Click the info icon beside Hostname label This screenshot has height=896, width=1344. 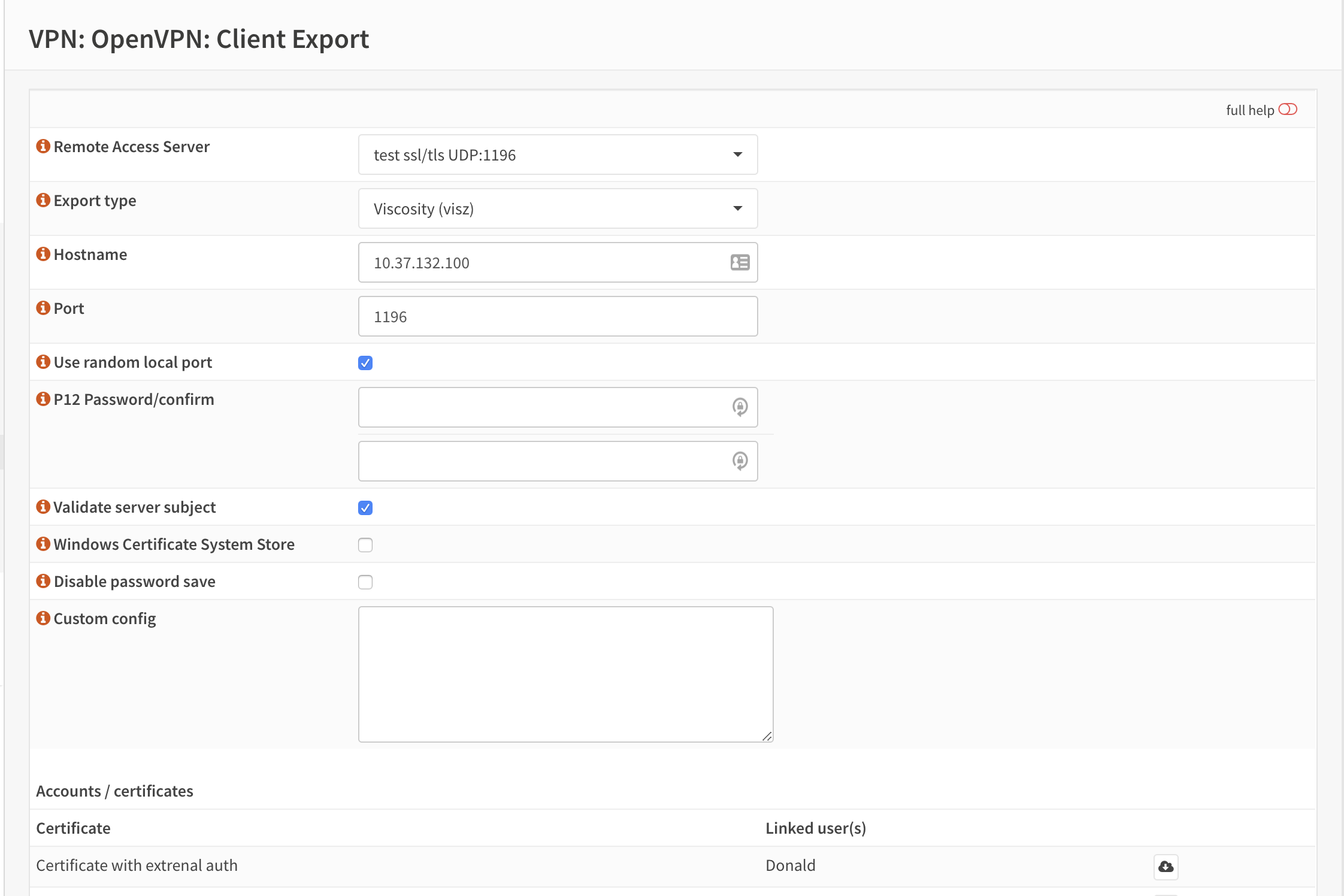tap(43, 254)
